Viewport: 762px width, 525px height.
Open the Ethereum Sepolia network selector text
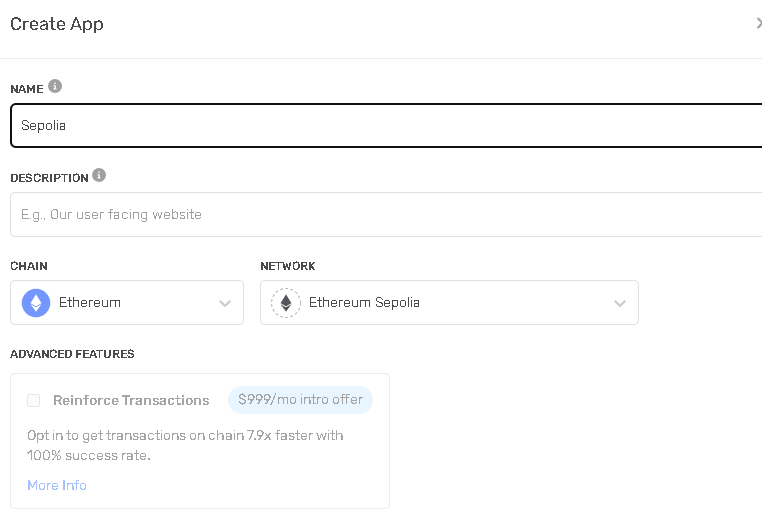[x=364, y=303]
